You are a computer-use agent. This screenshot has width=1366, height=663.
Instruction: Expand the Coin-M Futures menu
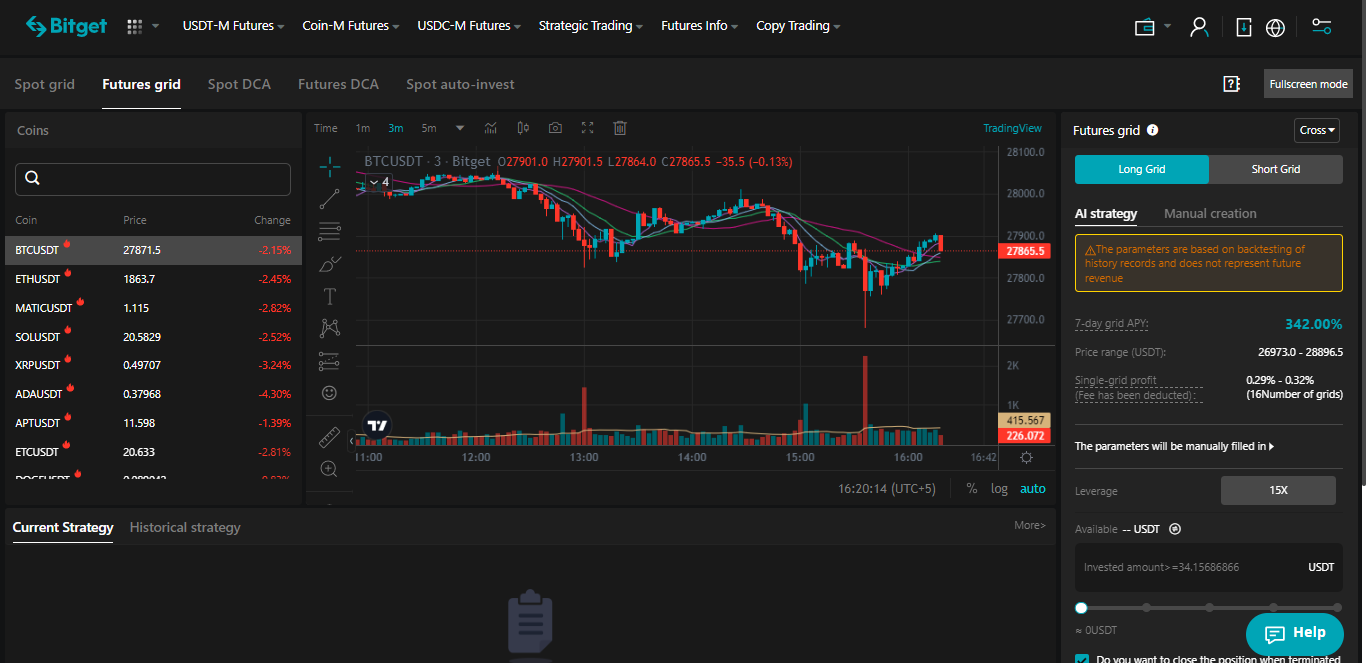(351, 26)
